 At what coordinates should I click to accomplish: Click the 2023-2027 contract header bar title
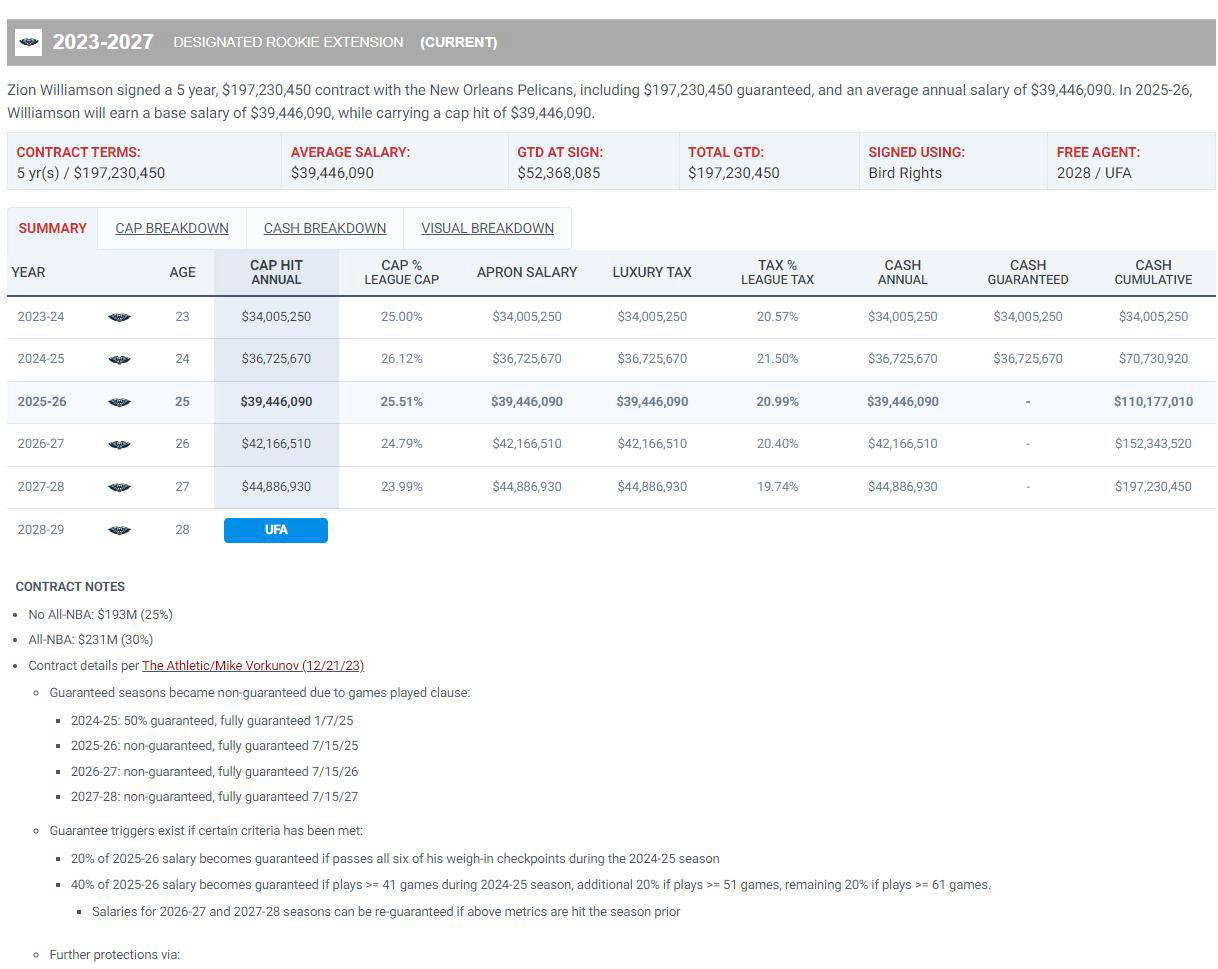pos(103,42)
